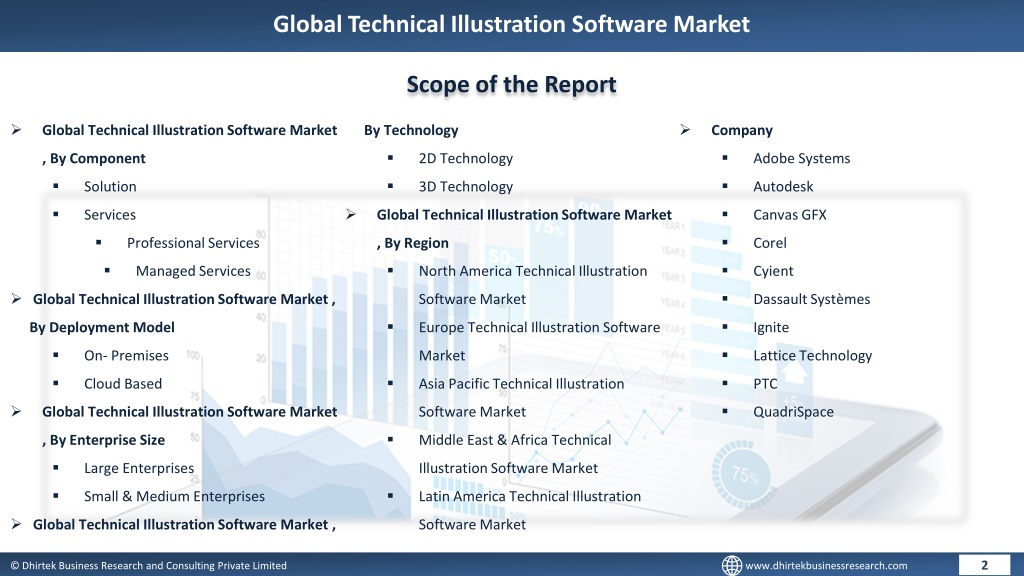Select "Adobe Systems" in the company list

coord(802,158)
